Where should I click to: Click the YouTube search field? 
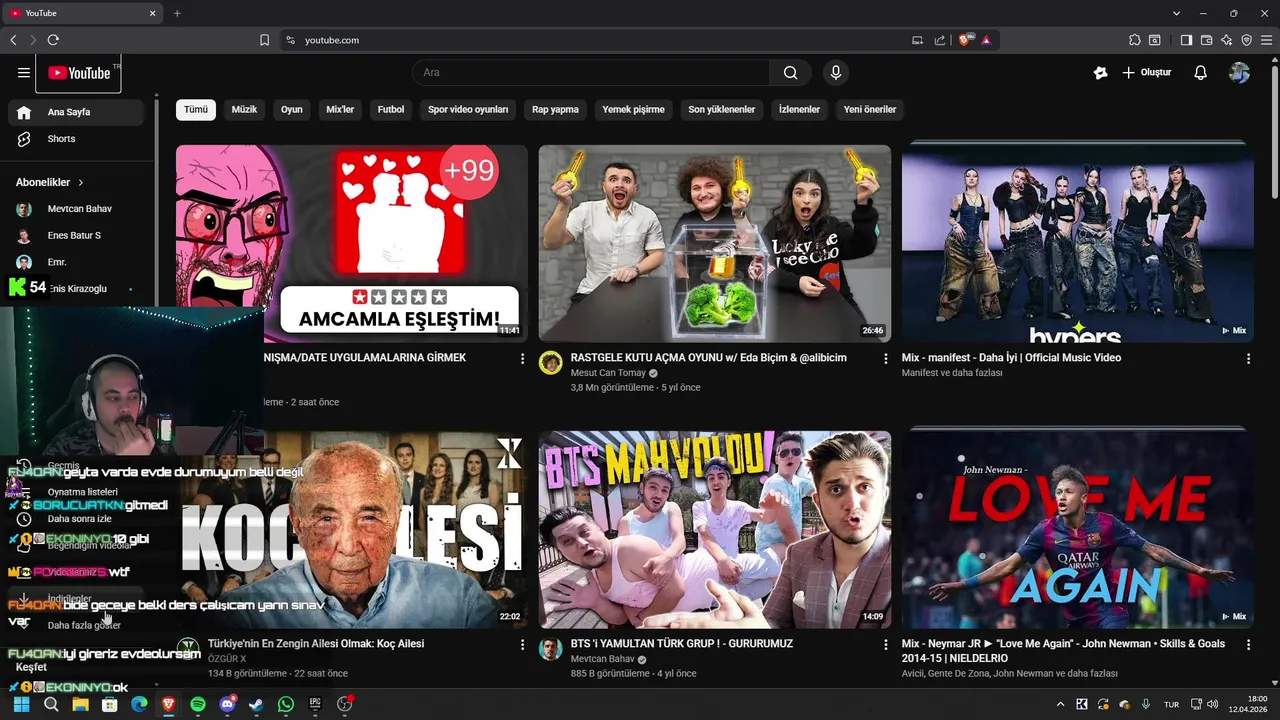[591, 72]
